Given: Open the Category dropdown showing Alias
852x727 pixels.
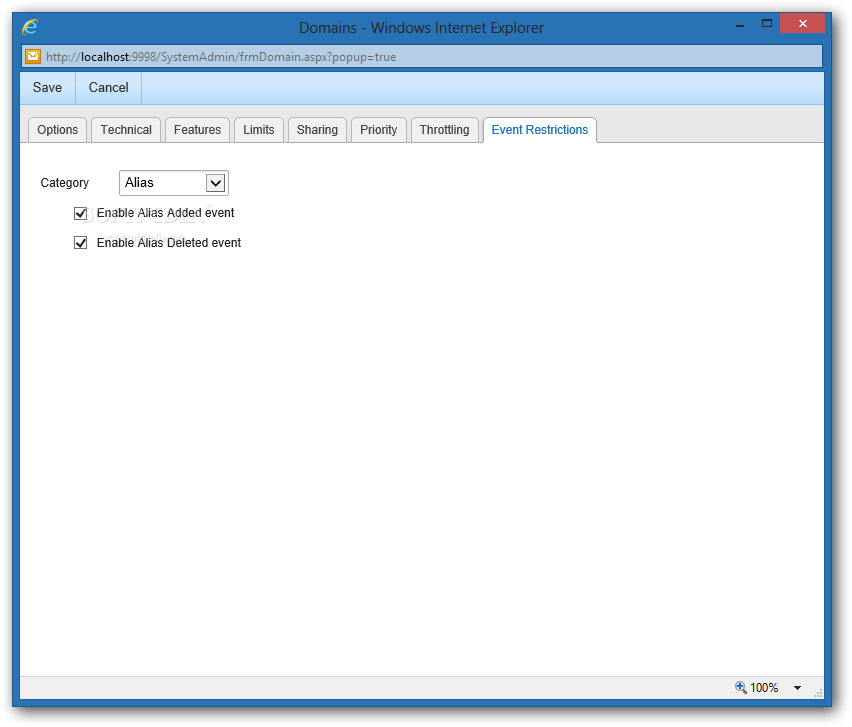Looking at the screenshot, I should coord(174,183).
